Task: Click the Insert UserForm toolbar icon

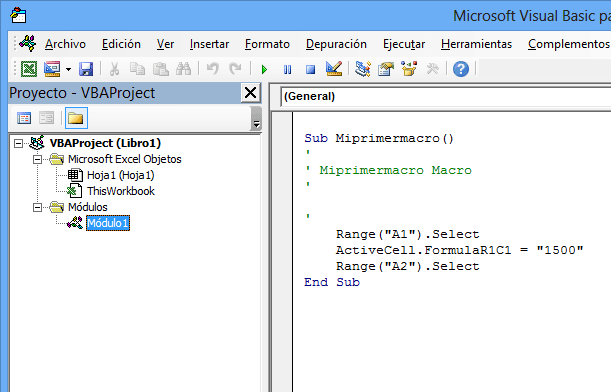Action: coord(52,69)
